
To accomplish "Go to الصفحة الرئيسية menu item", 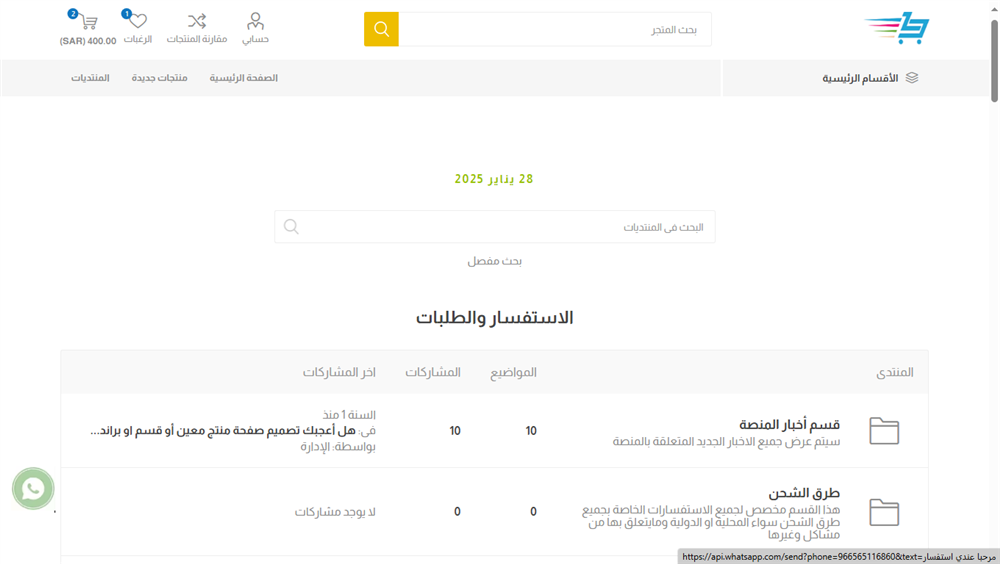I will coord(243,78).
